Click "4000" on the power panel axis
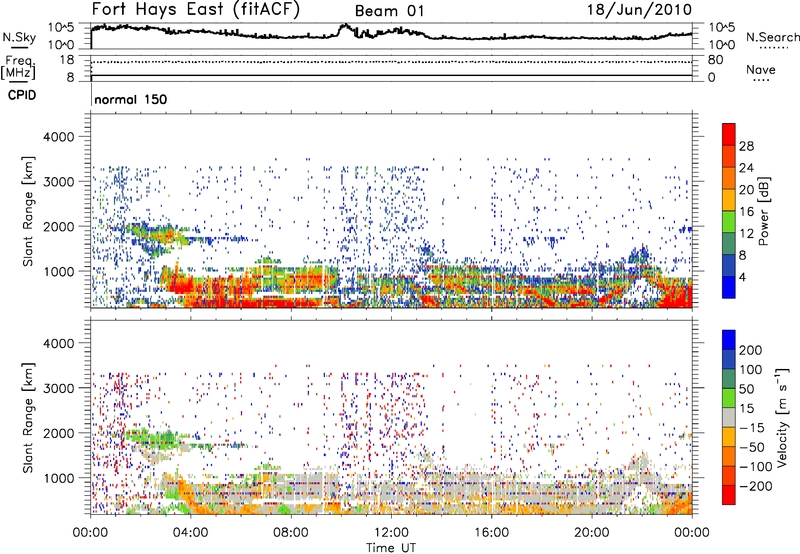 [x=58, y=137]
